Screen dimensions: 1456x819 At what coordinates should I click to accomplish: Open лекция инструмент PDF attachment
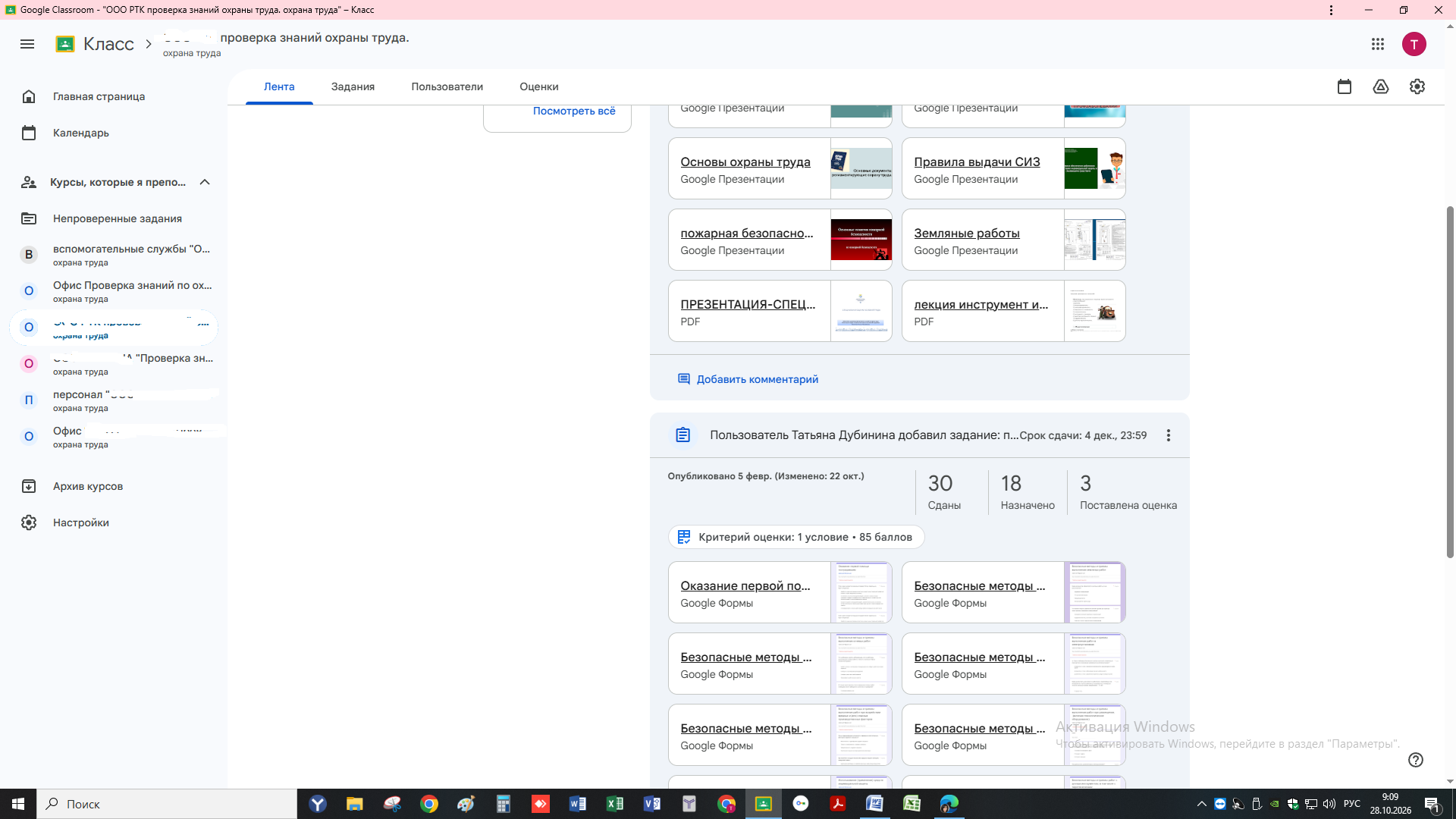tap(1013, 311)
